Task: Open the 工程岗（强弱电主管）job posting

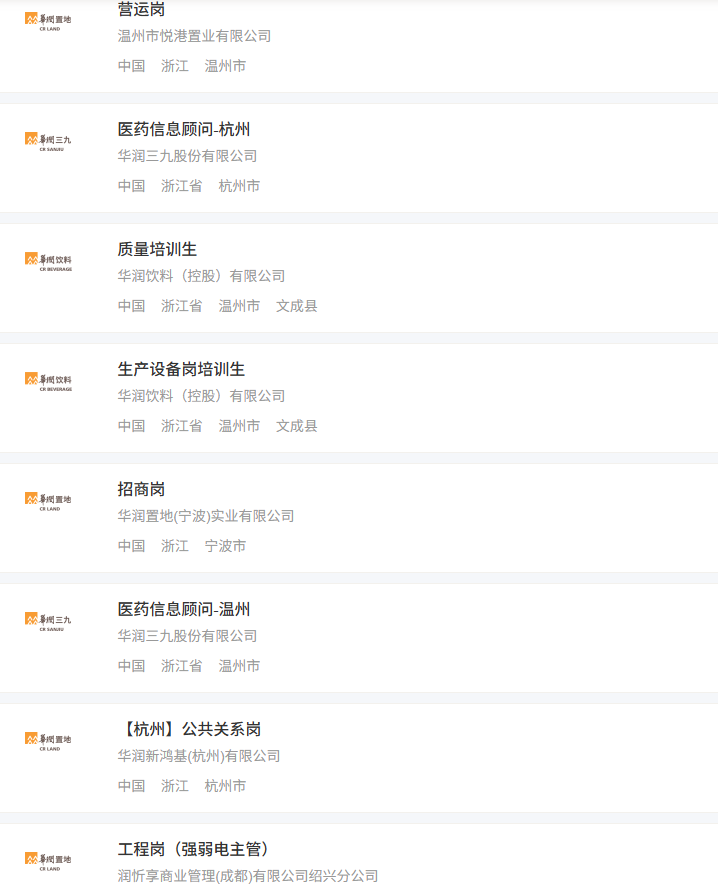Action: (193, 849)
